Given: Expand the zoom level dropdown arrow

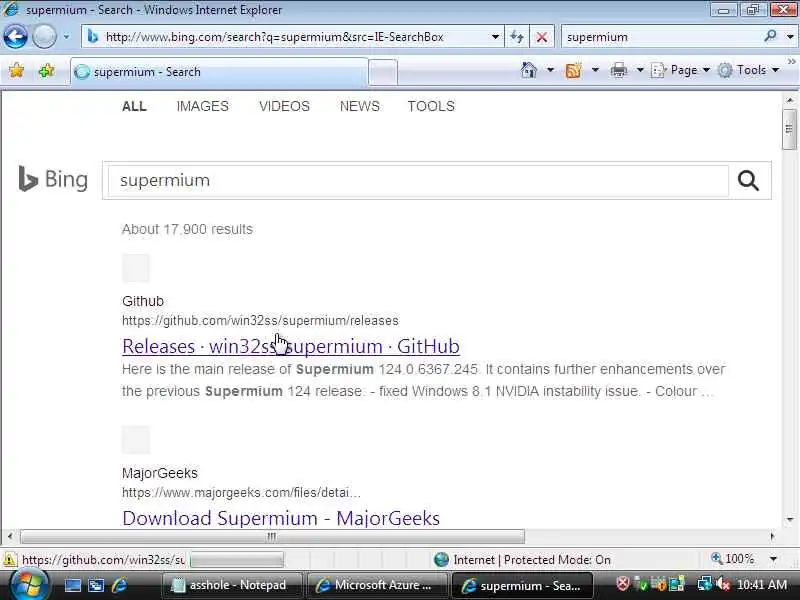Looking at the screenshot, I should coord(773,559).
